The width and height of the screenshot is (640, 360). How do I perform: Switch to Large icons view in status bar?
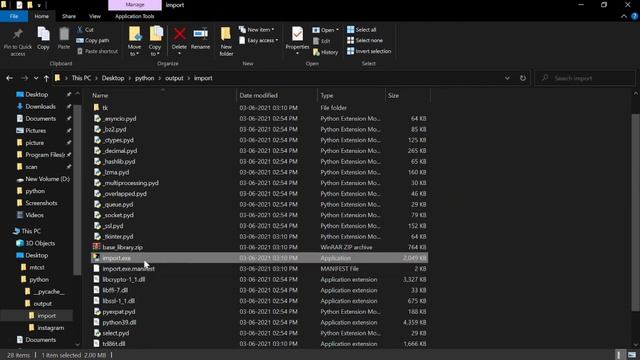click(632, 355)
